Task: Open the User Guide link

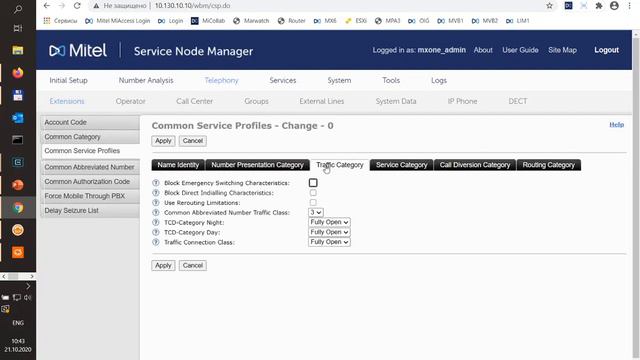Action: click(x=520, y=50)
